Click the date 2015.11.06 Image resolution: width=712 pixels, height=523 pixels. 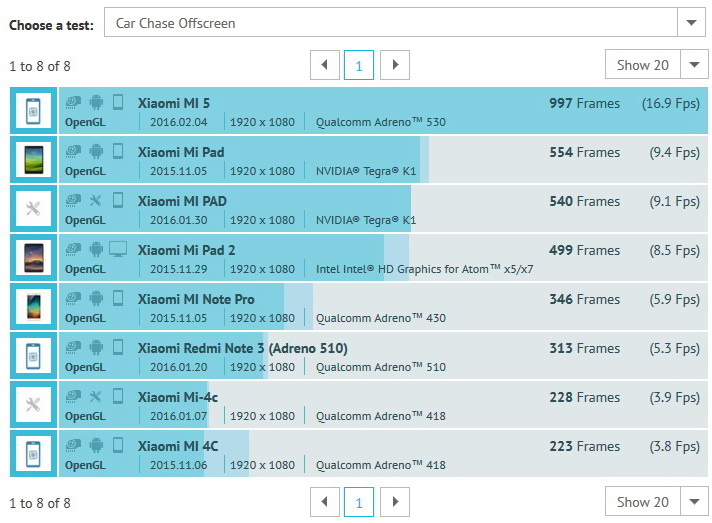click(178, 465)
